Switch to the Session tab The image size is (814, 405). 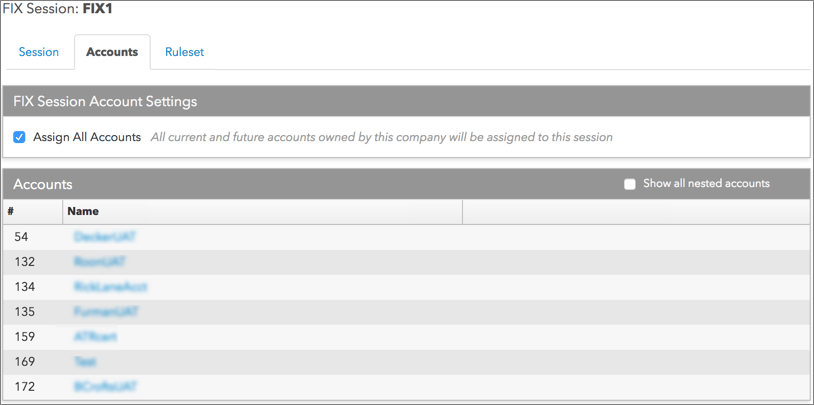click(x=38, y=52)
